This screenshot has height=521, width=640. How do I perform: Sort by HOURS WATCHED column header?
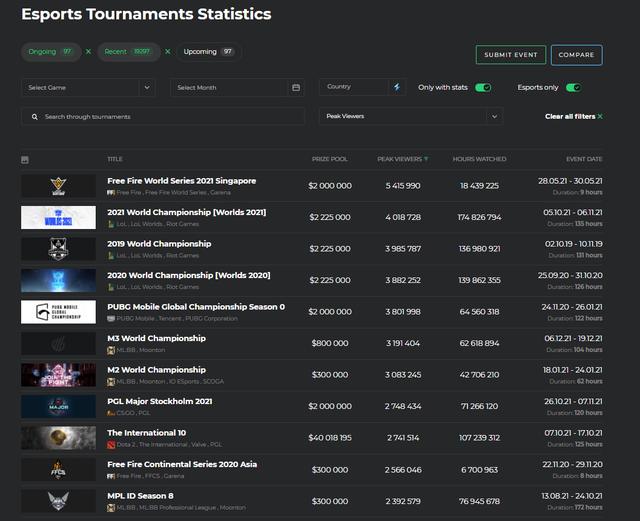(x=479, y=159)
